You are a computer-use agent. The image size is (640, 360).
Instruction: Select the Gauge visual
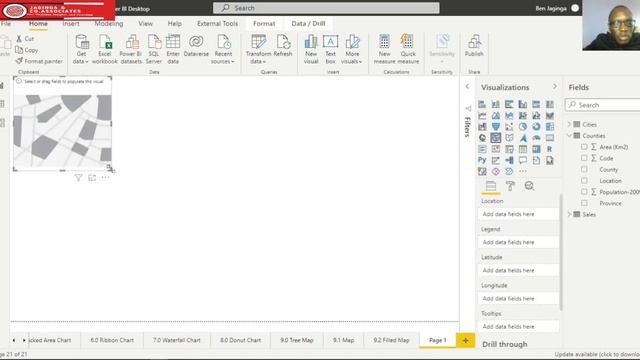(536, 138)
